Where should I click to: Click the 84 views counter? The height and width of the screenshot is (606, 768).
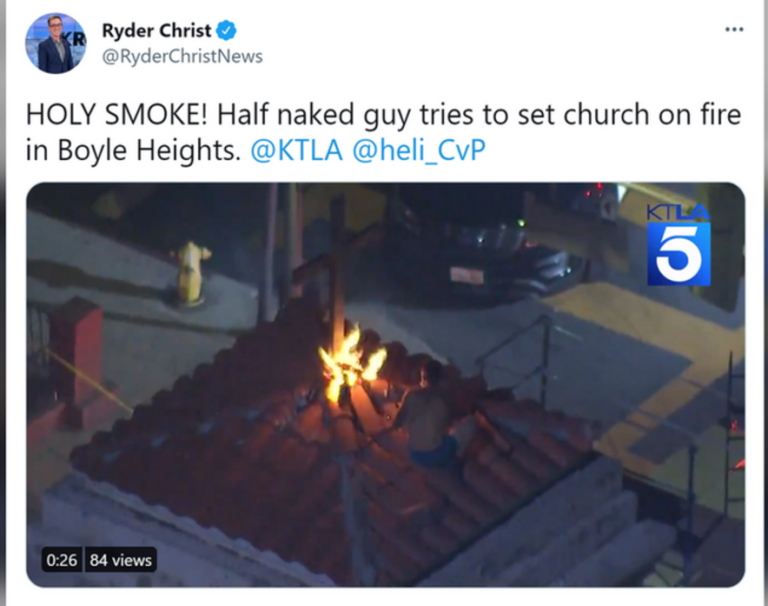click(x=120, y=560)
